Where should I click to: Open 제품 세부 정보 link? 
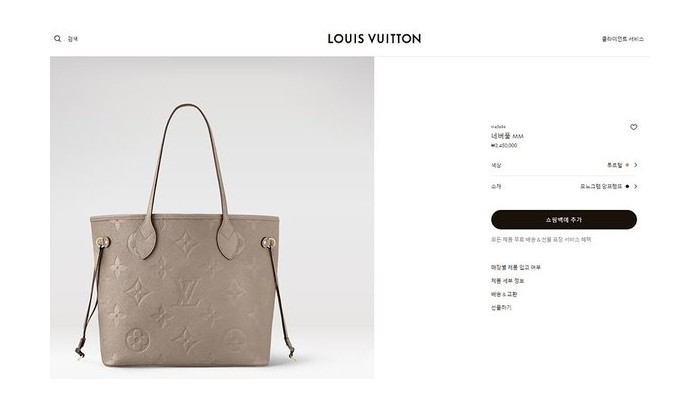pyautogui.click(x=508, y=281)
